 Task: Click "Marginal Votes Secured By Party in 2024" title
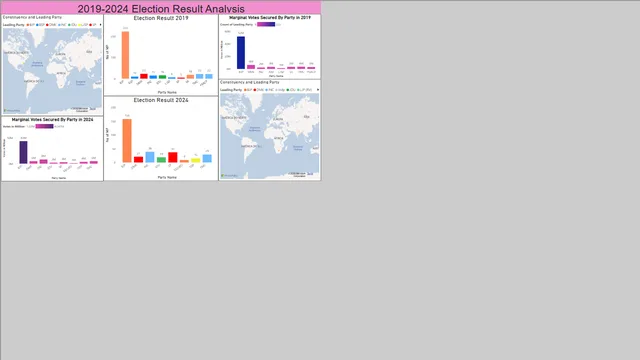(52, 120)
